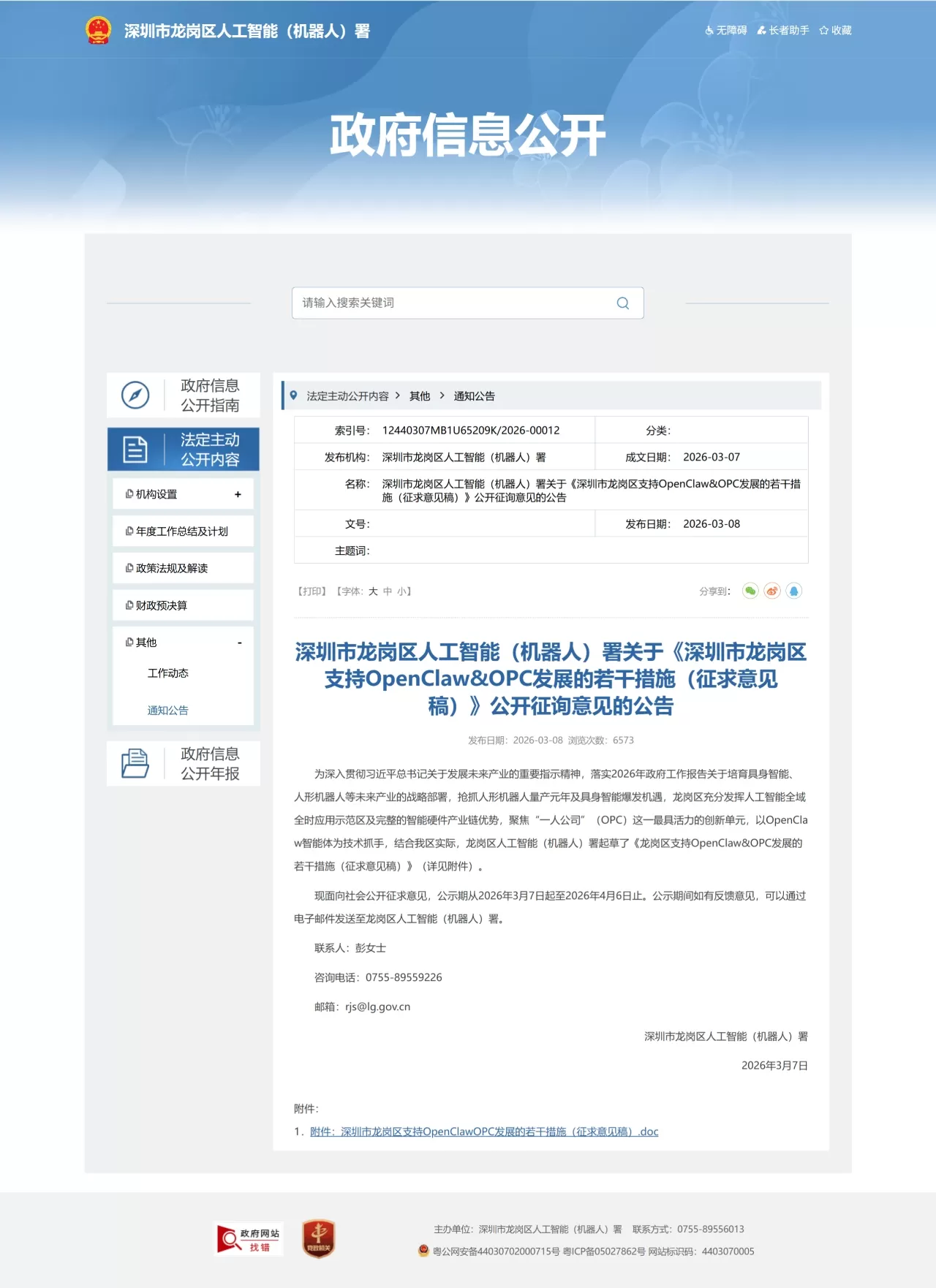Open 长者助手 elder assistant

[783, 31]
